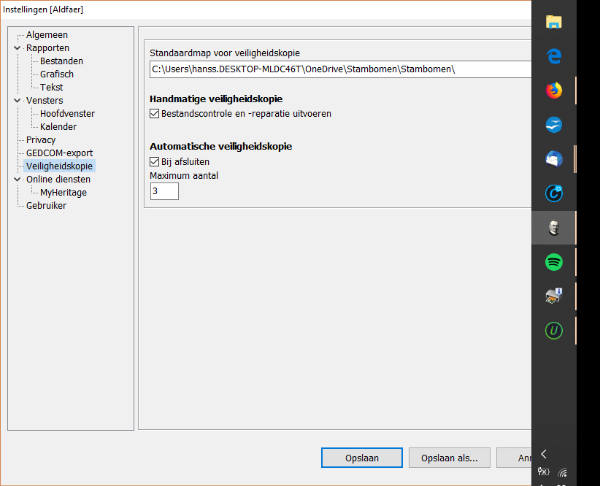Collapse the Online diensten tree node

pos(17,180)
